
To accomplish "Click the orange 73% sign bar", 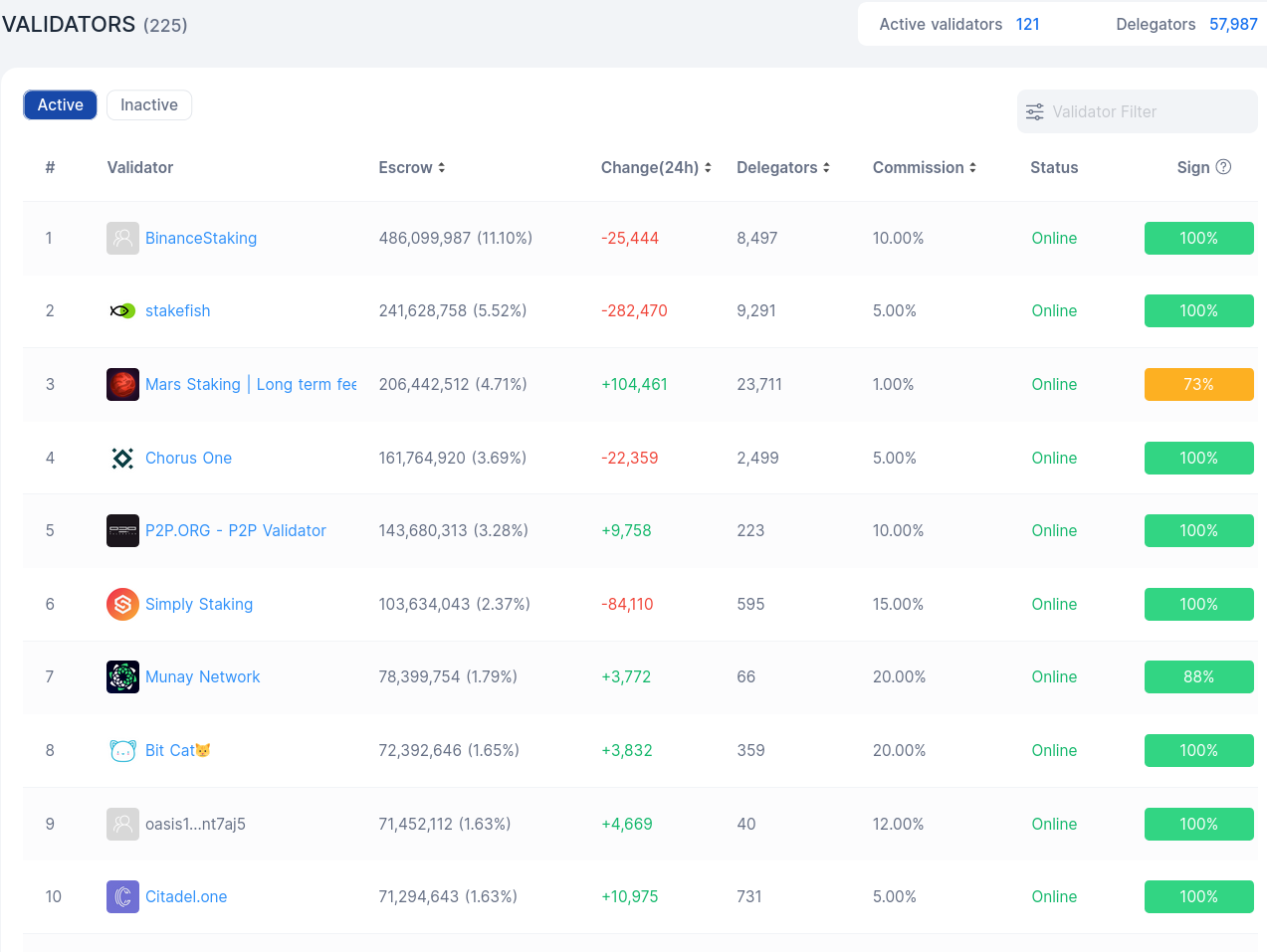I will point(1198,384).
